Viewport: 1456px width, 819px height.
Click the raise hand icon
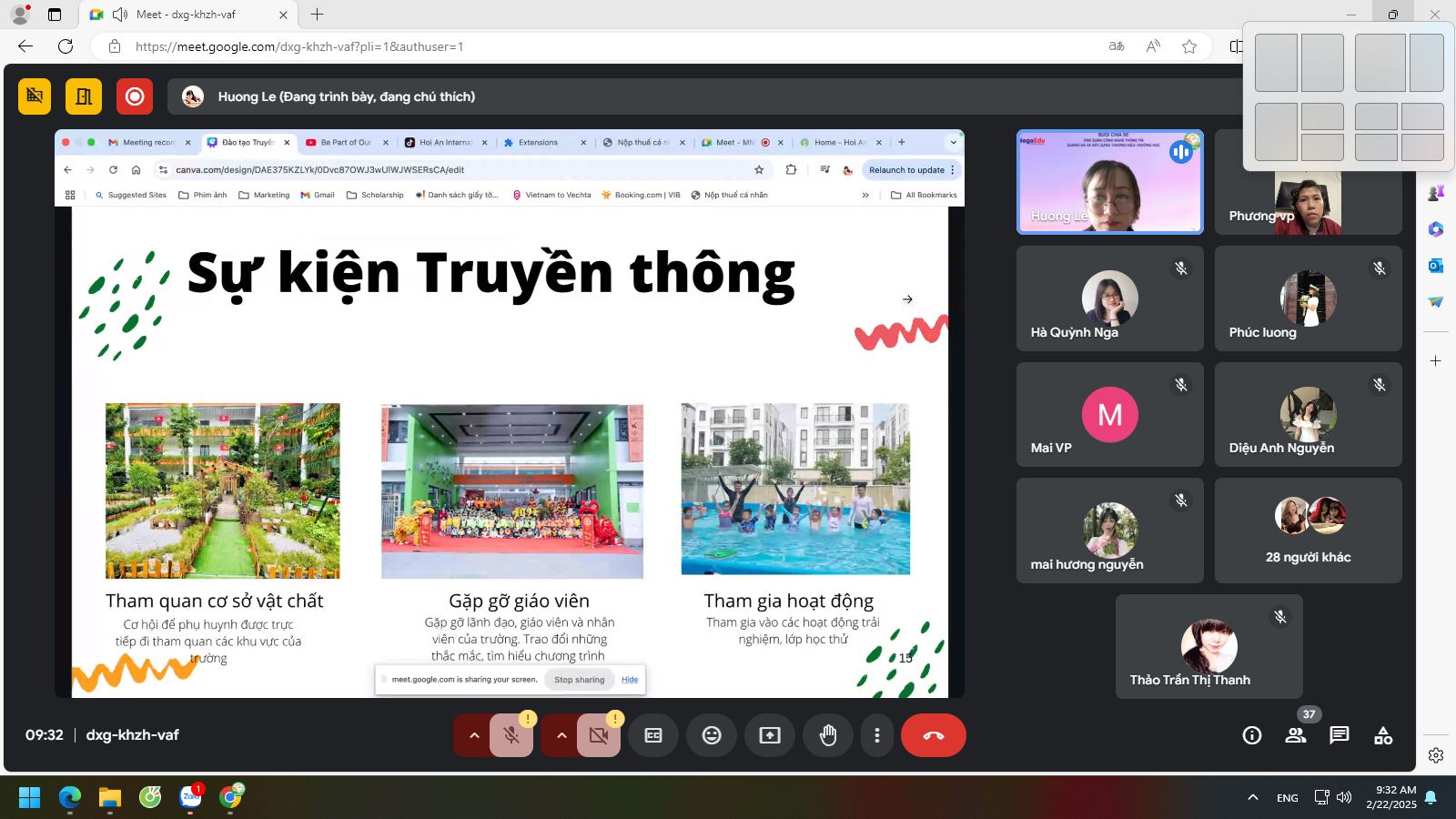point(827,735)
